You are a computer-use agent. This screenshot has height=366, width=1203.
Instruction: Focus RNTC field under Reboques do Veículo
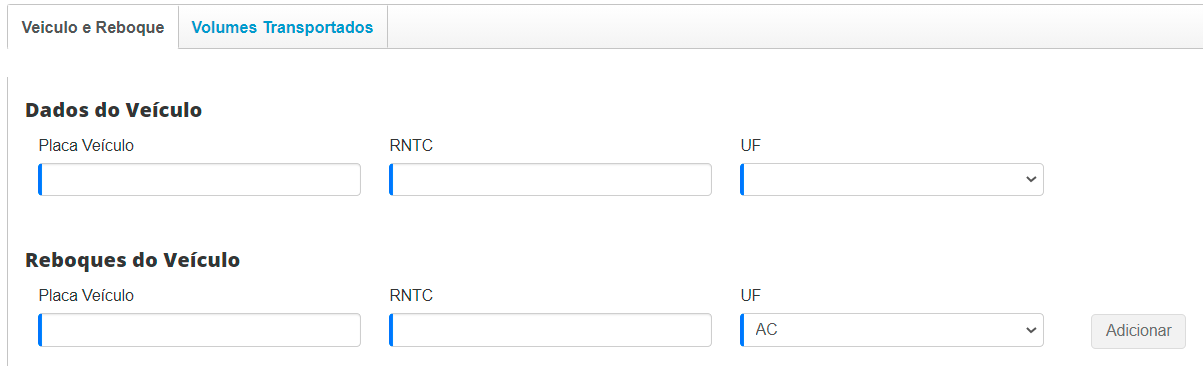551,330
